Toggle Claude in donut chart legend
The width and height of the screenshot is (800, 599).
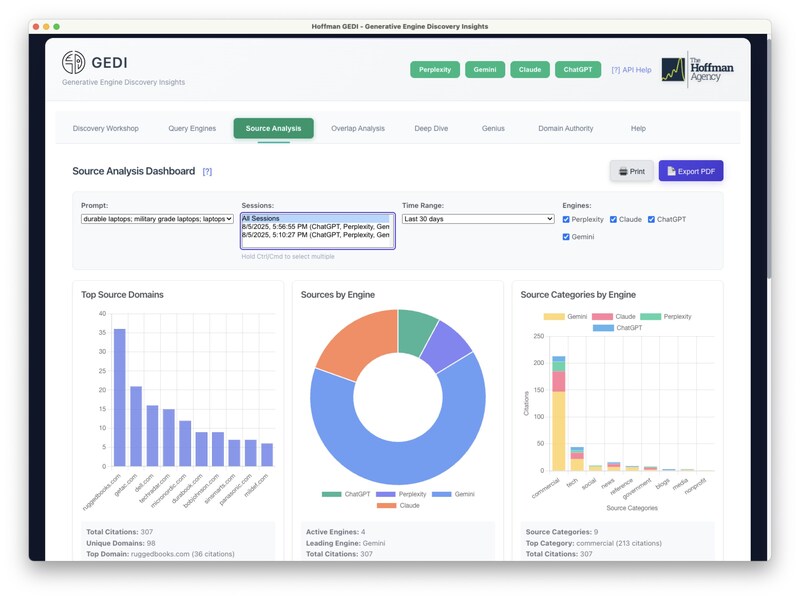click(x=398, y=506)
